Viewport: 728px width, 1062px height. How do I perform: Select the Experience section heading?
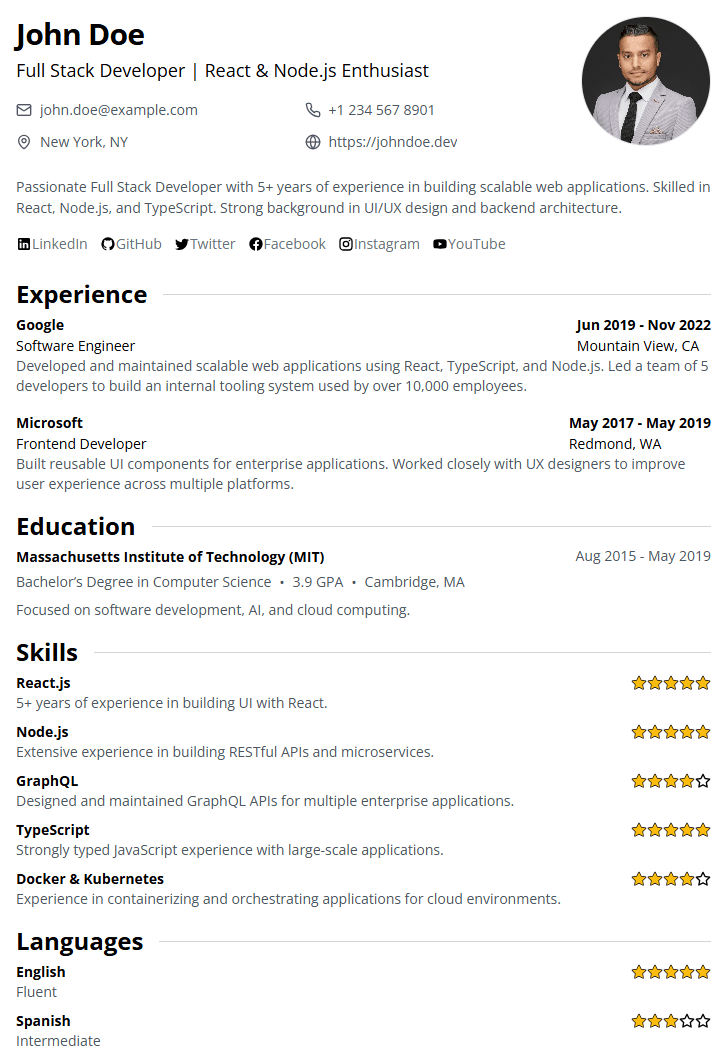tap(82, 295)
